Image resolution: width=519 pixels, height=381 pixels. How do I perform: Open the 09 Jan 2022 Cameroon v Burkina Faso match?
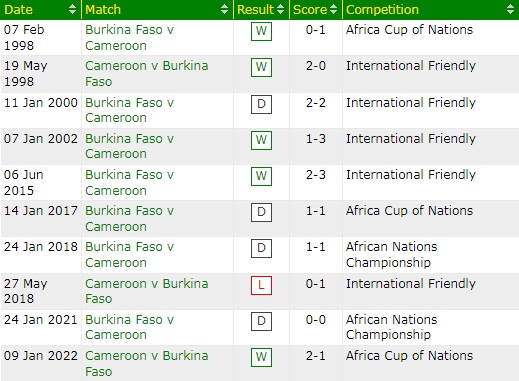tap(147, 363)
